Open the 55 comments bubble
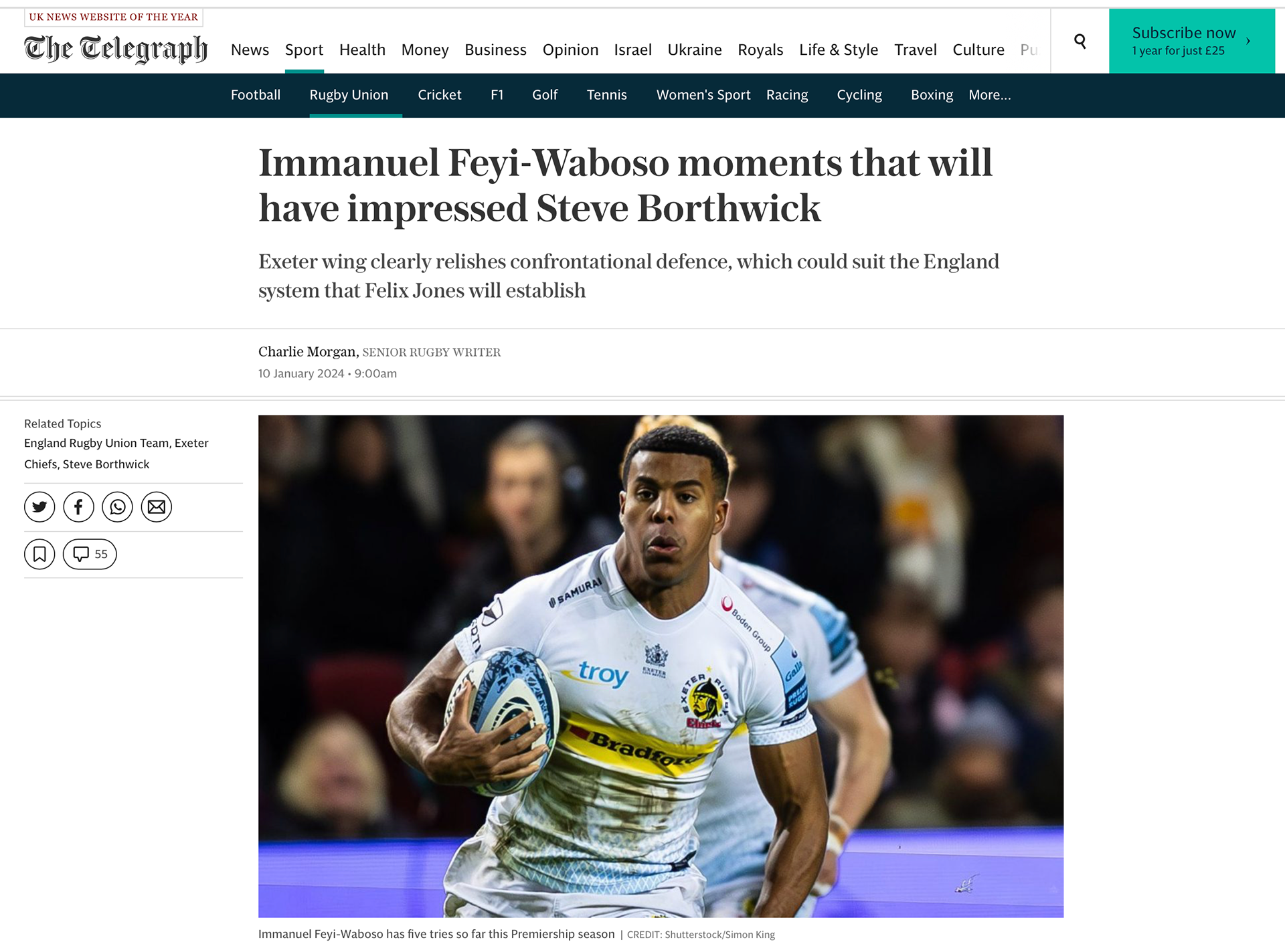This screenshot has width=1285, height=952. 90,554
